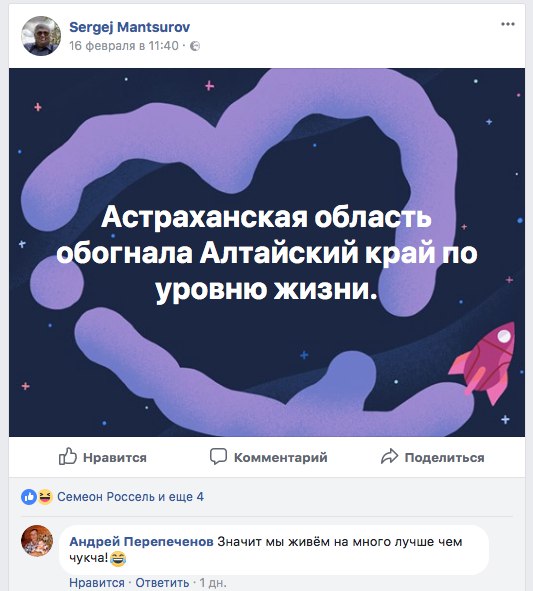533x591 pixels.
Task: Click the laughing haha reaction icon
Action: [45, 497]
